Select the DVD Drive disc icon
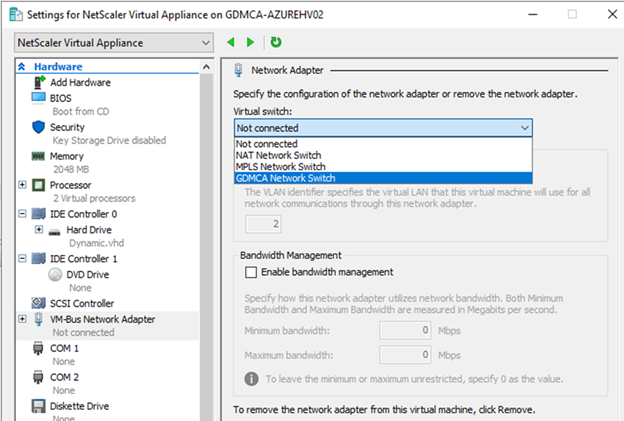The width and height of the screenshot is (624, 421). click(55, 275)
